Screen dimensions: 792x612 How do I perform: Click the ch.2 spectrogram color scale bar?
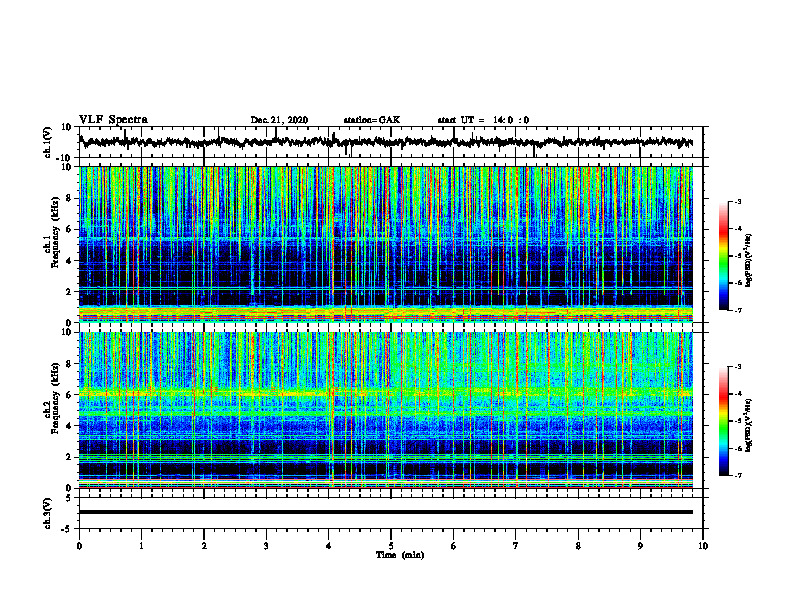point(723,421)
